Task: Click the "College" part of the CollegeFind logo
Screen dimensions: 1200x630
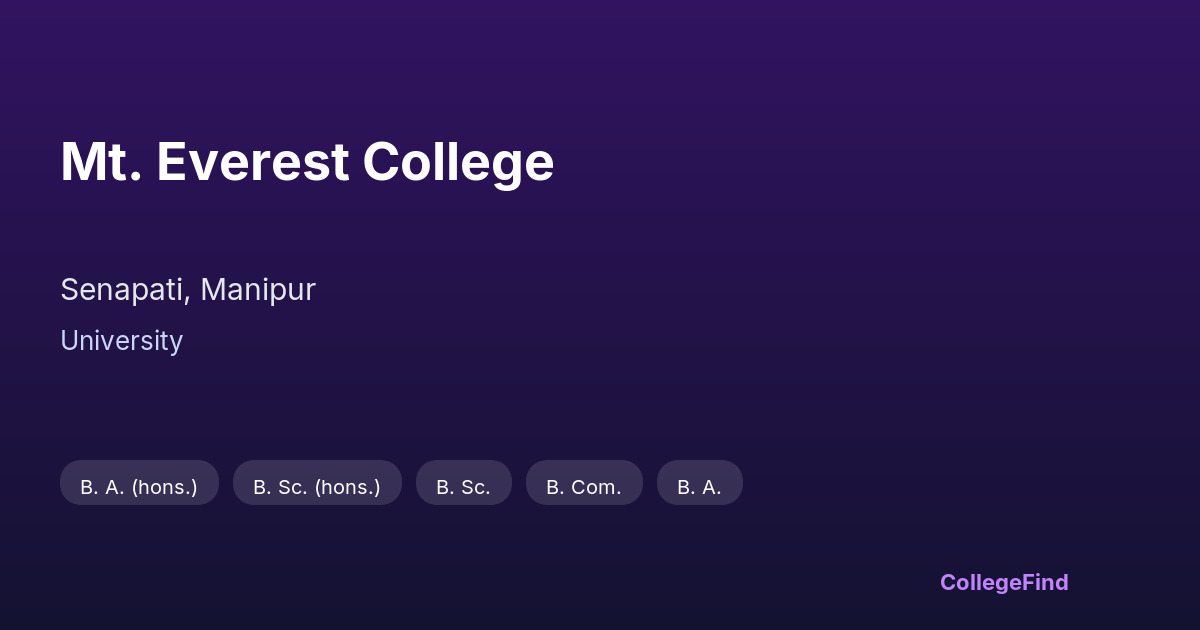Action: tap(980, 582)
